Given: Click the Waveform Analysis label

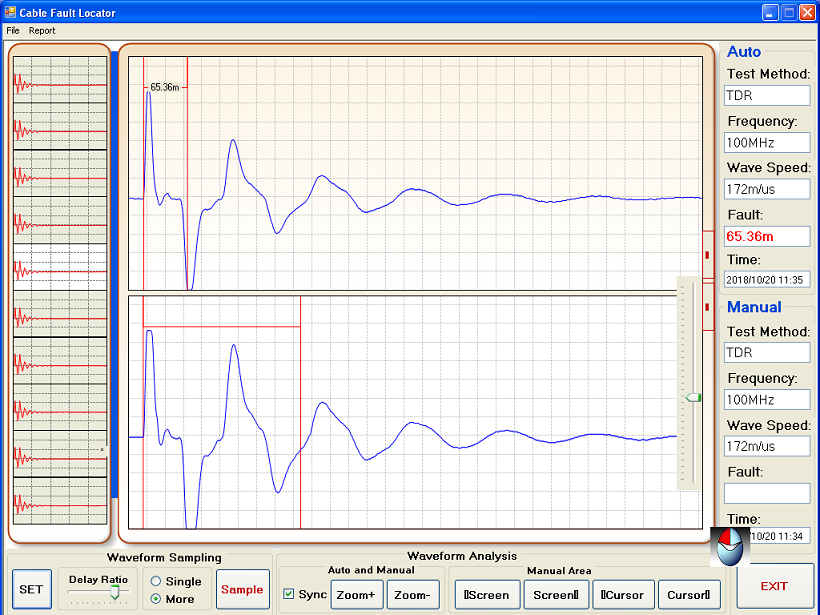Looking at the screenshot, I should (462, 556).
